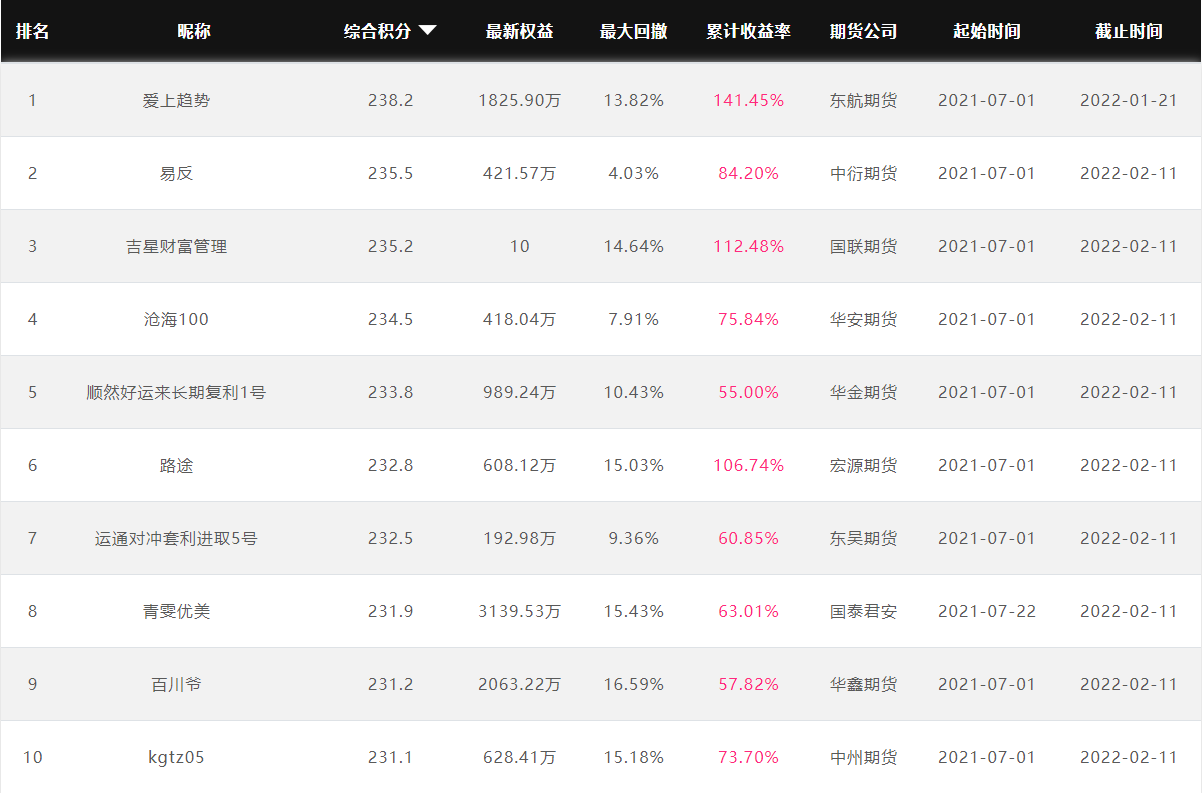This screenshot has width=1202, height=793.
Task: Select the cumulative return 141.45%
Action: coord(748,100)
